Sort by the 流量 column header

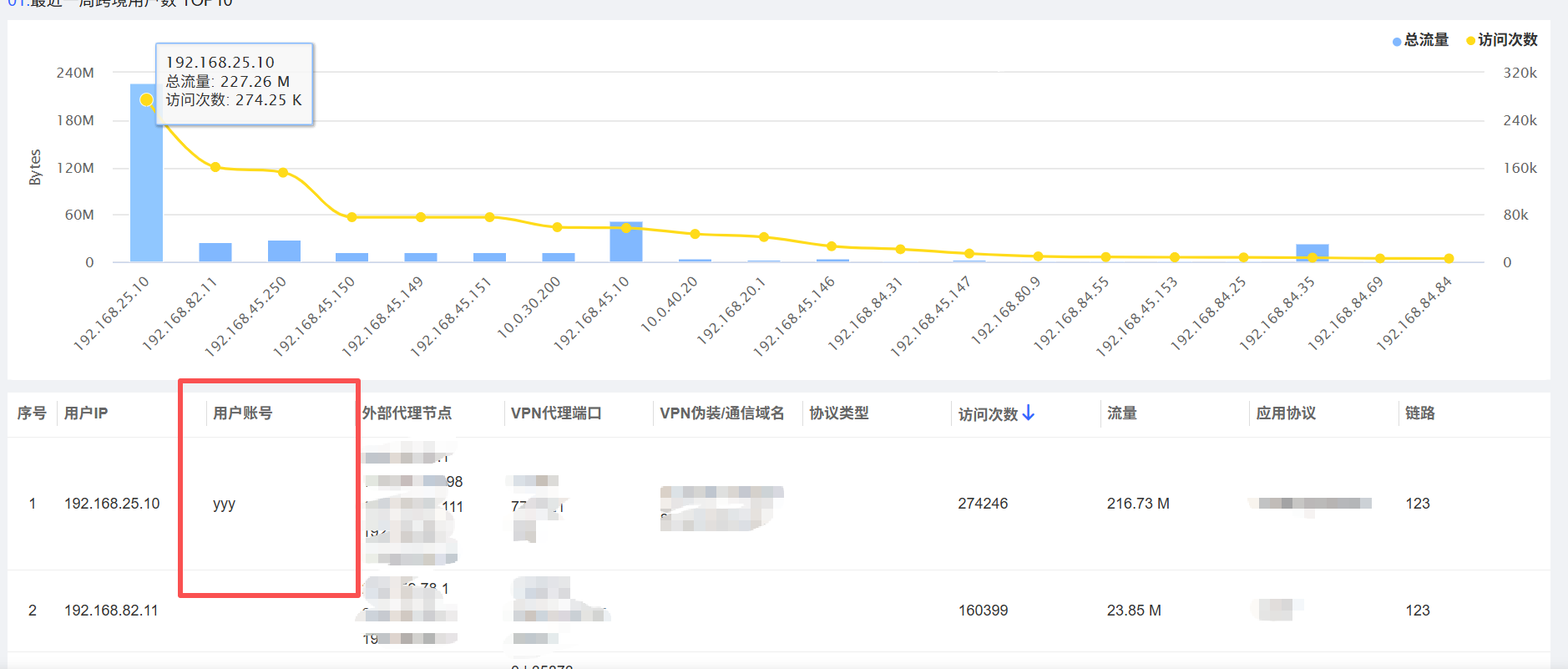[1121, 413]
